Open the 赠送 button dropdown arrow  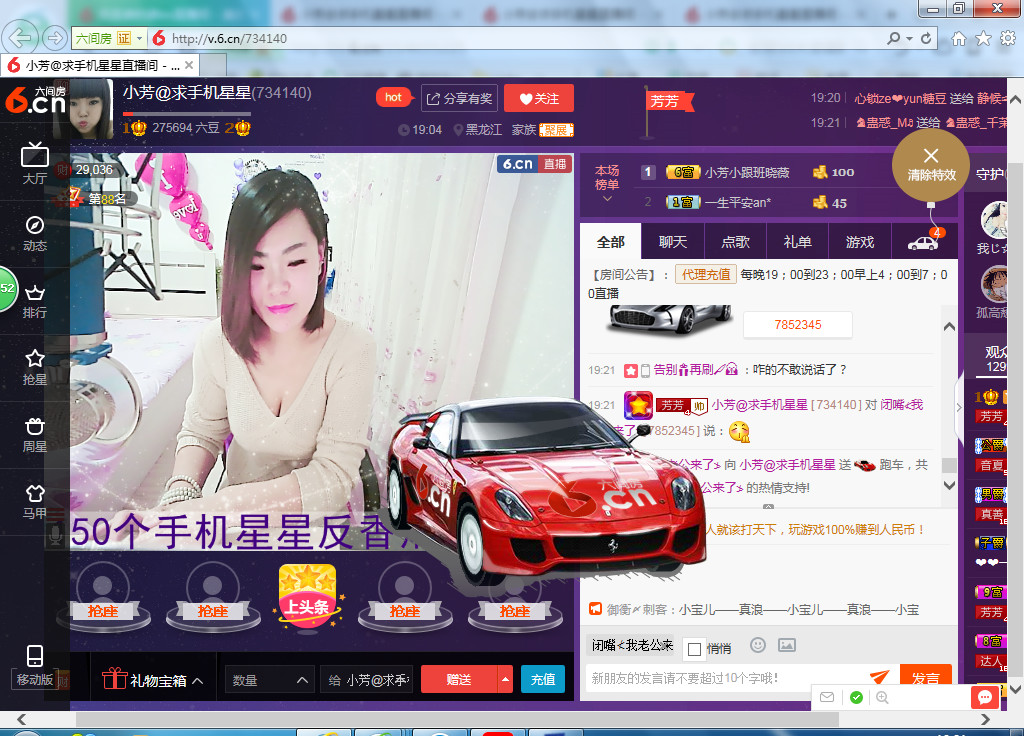point(505,680)
